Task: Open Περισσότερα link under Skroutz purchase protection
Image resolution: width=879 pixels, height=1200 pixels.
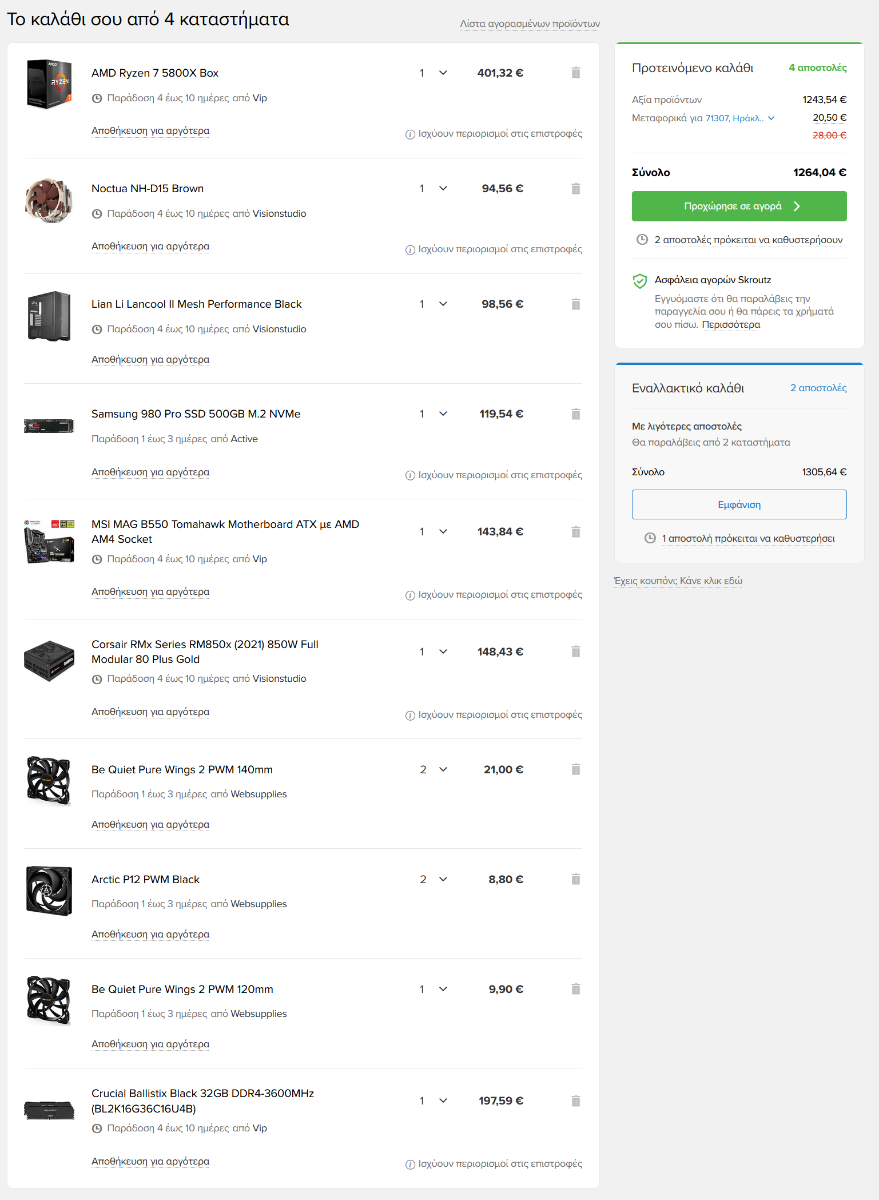Action: [x=731, y=325]
